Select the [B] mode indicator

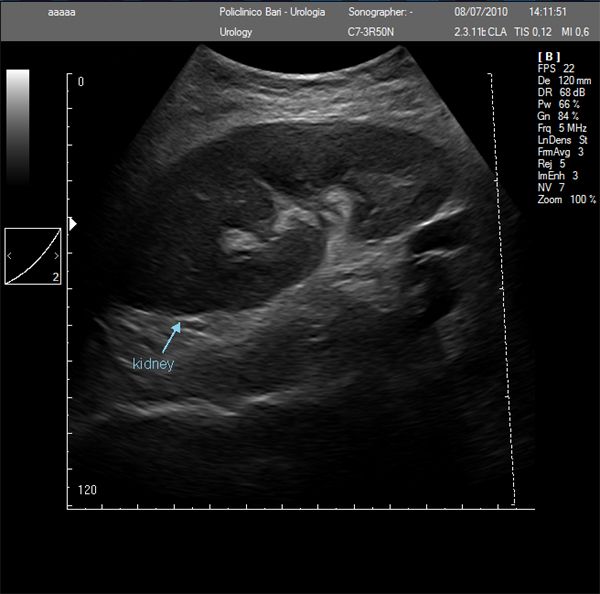(549, 56)
